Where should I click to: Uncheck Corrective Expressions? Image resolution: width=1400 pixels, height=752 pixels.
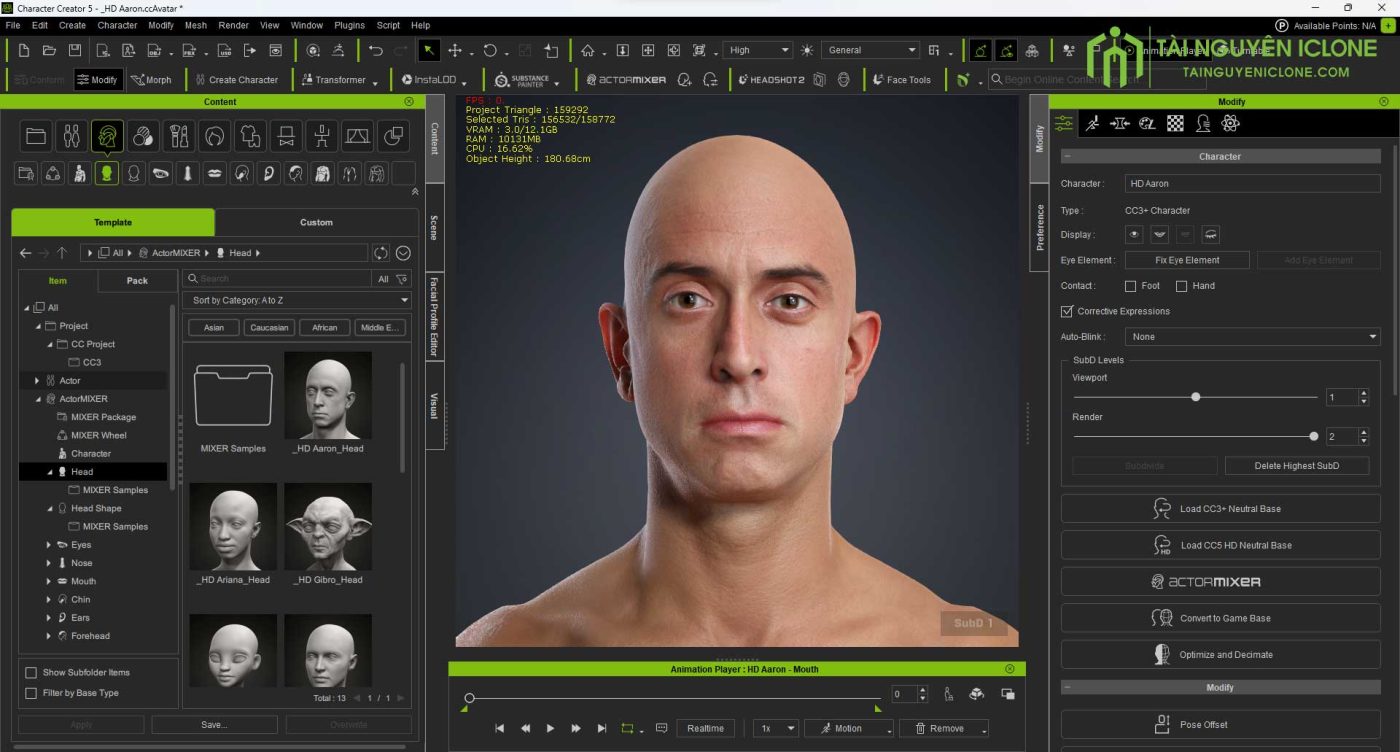[x=1067, y=311]
